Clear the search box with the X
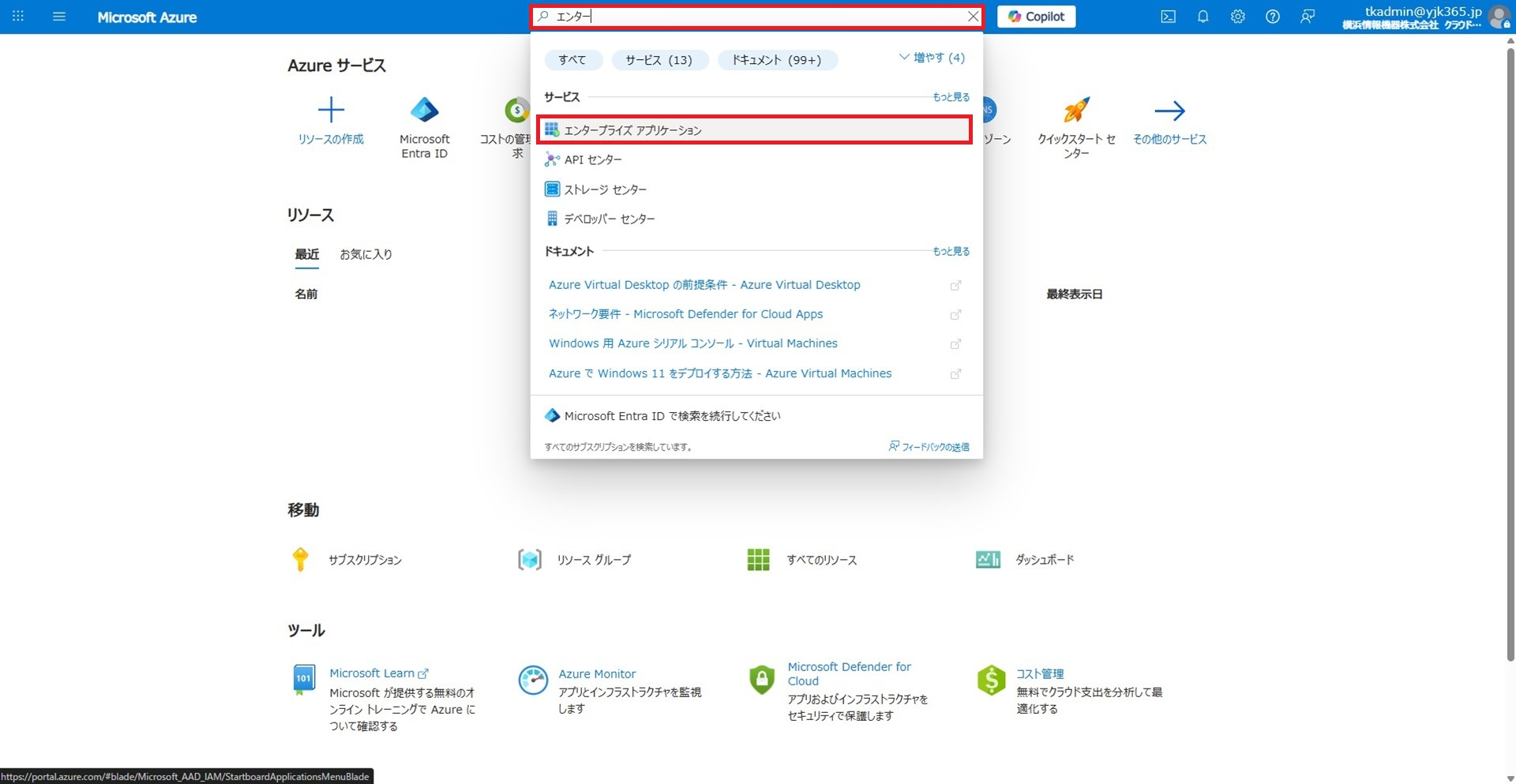1516x784 pixels. tap(973, 17)
